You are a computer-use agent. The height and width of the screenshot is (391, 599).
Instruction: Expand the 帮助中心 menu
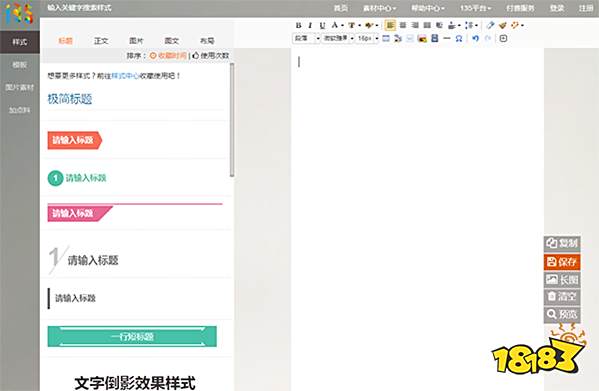427,8
